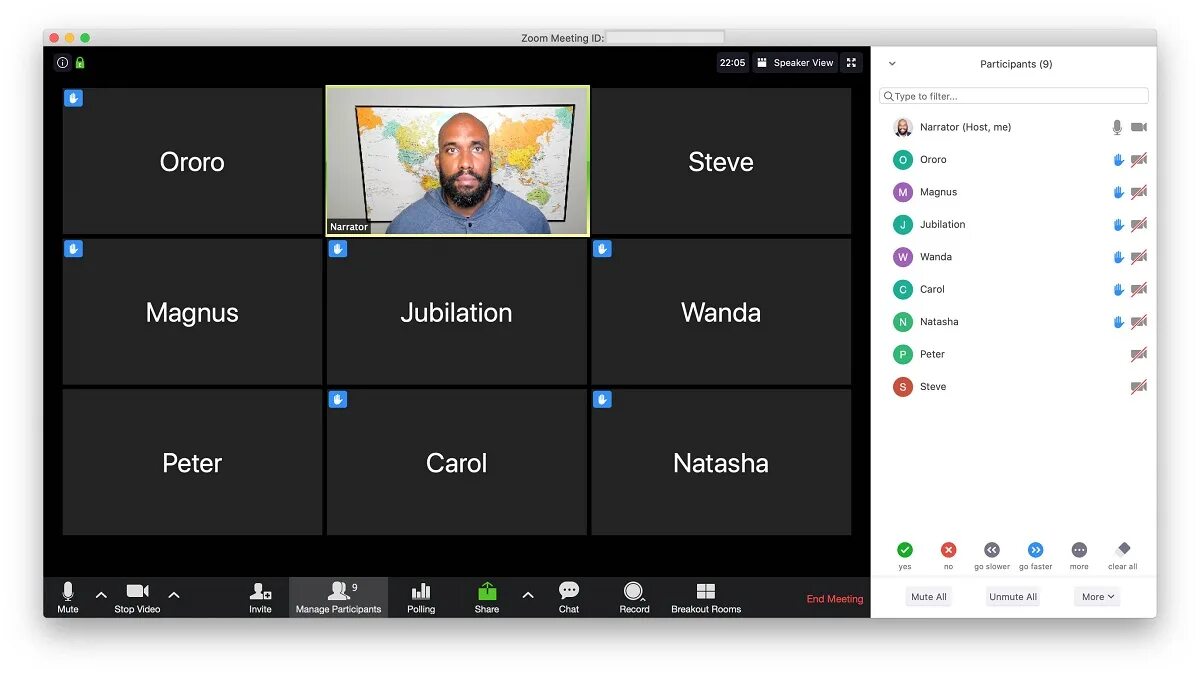Click Steve's muted video icon
This screenshot has height=675, width=1200.
tap(1139, 387)
